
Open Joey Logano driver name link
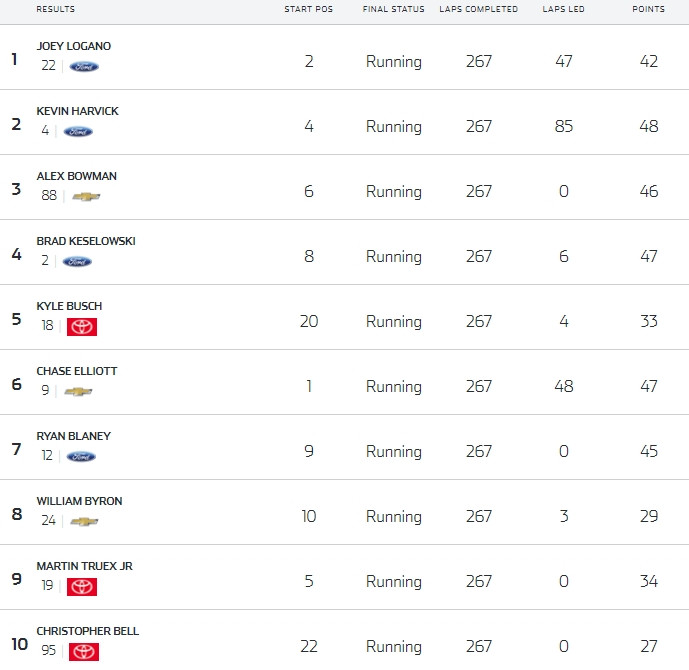point(73,46)
